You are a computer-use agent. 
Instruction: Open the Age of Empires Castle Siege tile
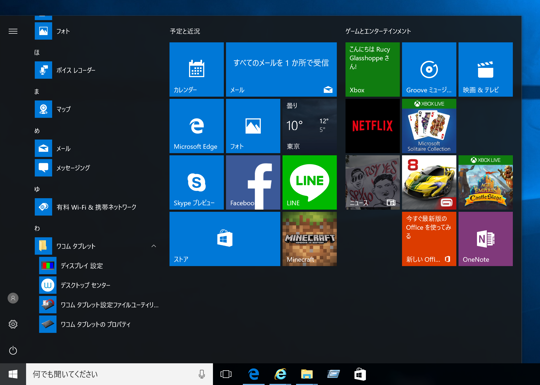[486, 182]
